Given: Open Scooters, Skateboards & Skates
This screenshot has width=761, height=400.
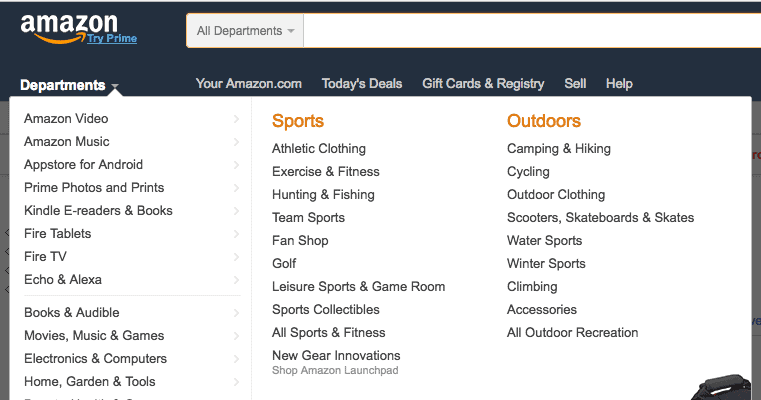Looking at the screenshot, I should 600,218.
